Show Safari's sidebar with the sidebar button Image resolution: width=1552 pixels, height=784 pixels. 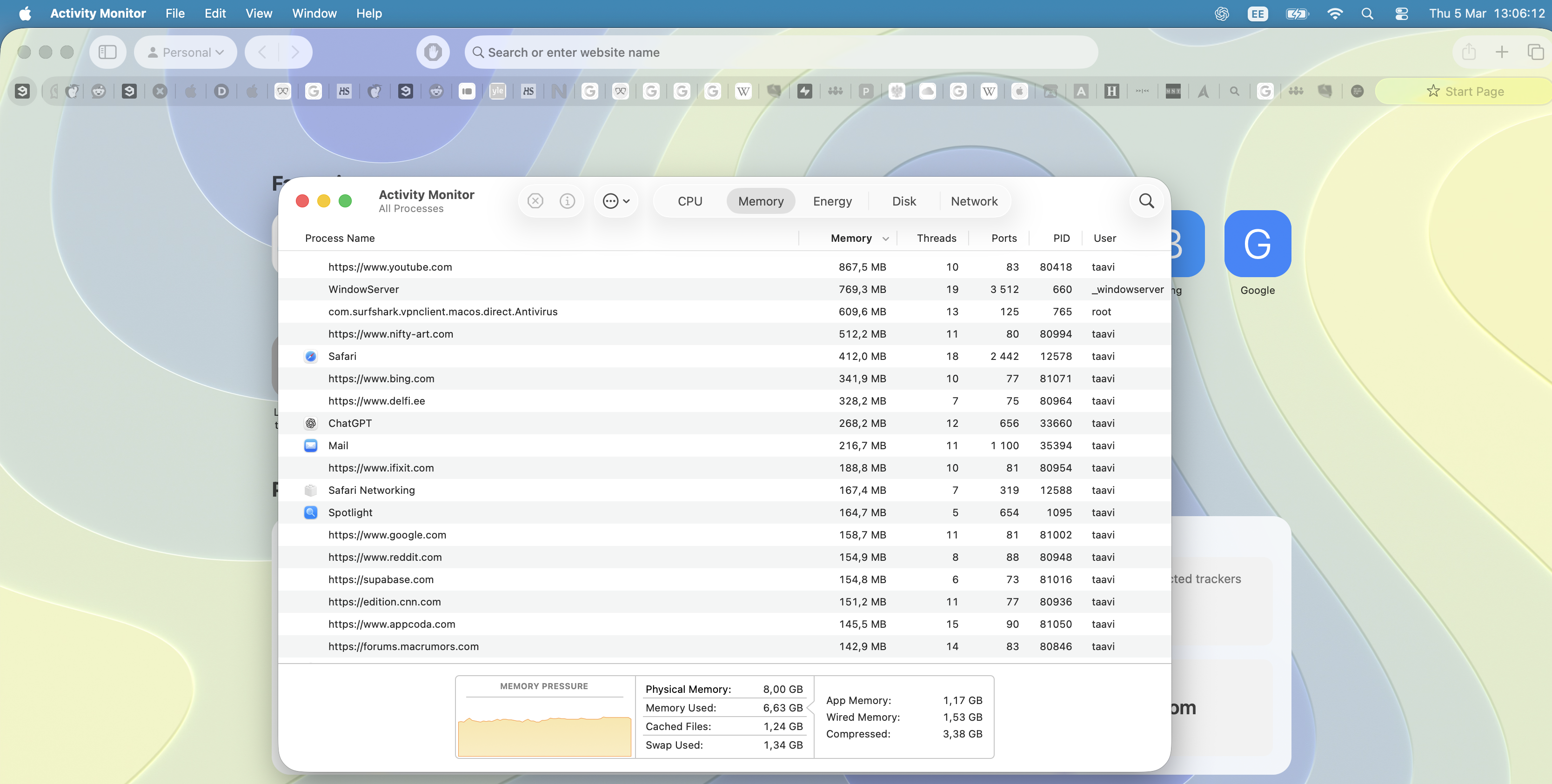point(108,53)
